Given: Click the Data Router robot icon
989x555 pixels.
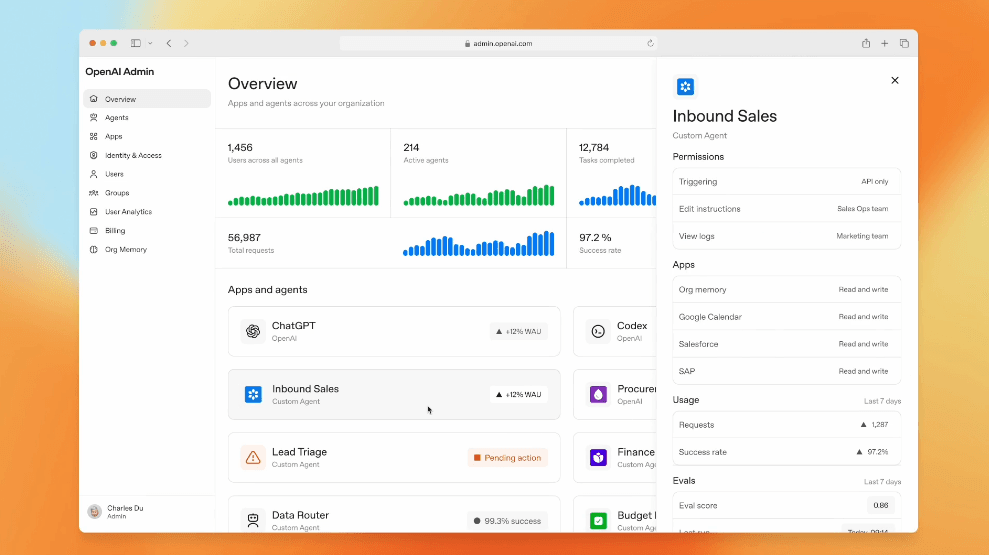Looking at the screenshot, I should click(253, 520).
